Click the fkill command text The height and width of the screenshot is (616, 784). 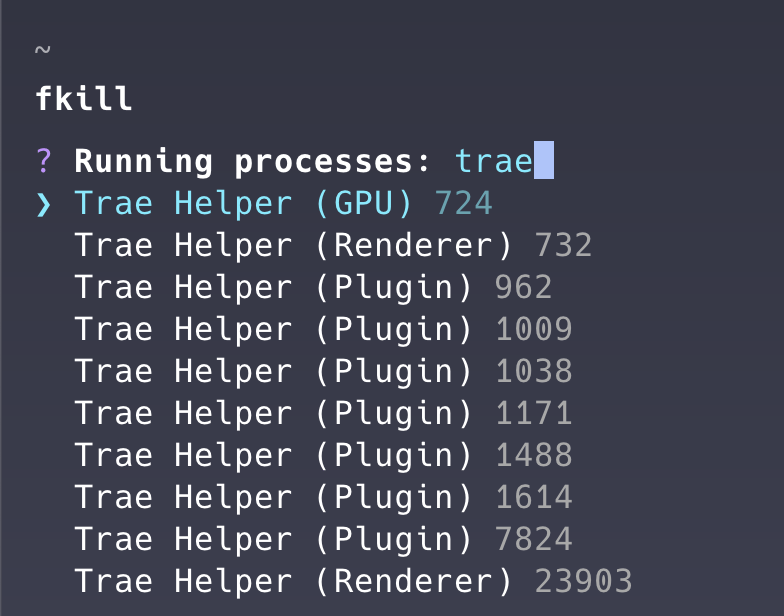coord(84,100)
